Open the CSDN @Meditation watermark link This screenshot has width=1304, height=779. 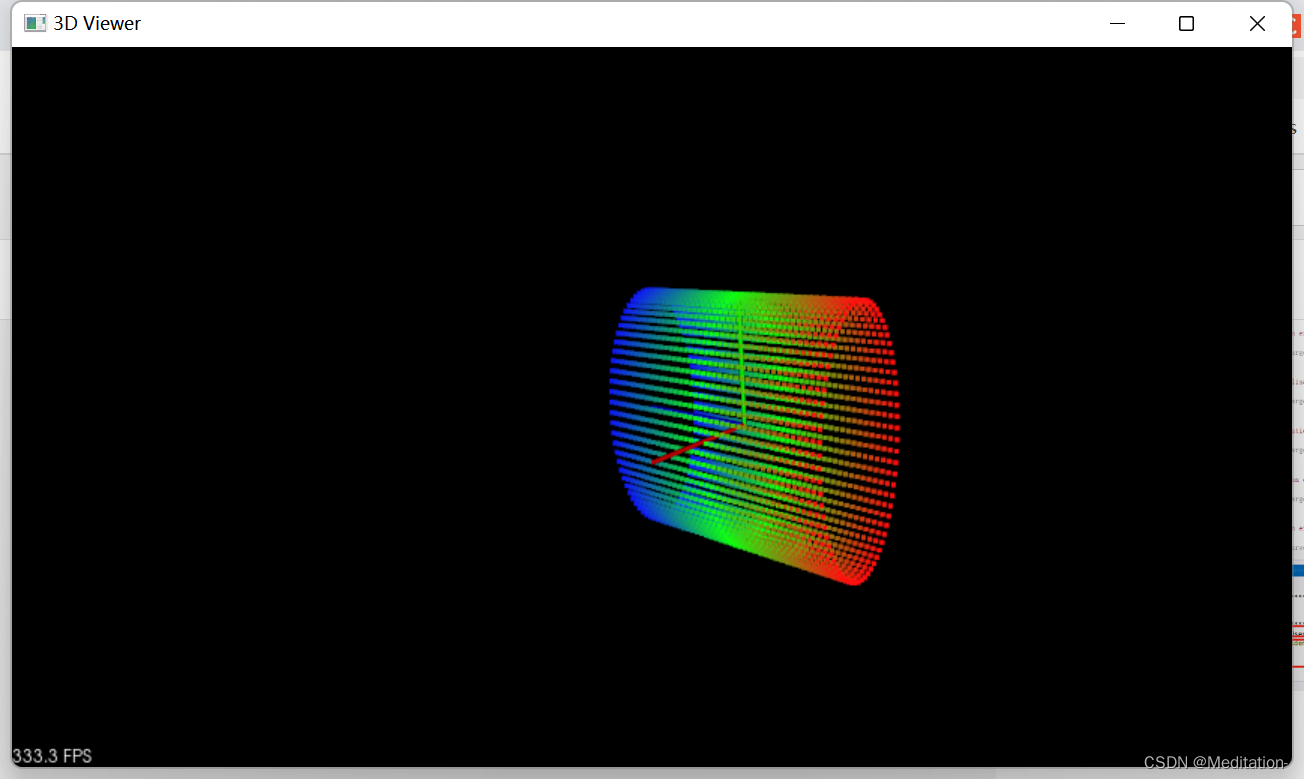(1215, 762)
